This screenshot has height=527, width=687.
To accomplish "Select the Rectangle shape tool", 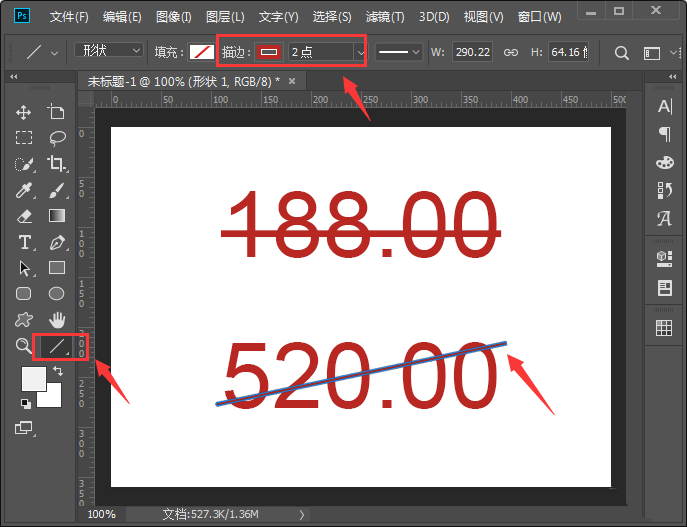I will 57,268.
